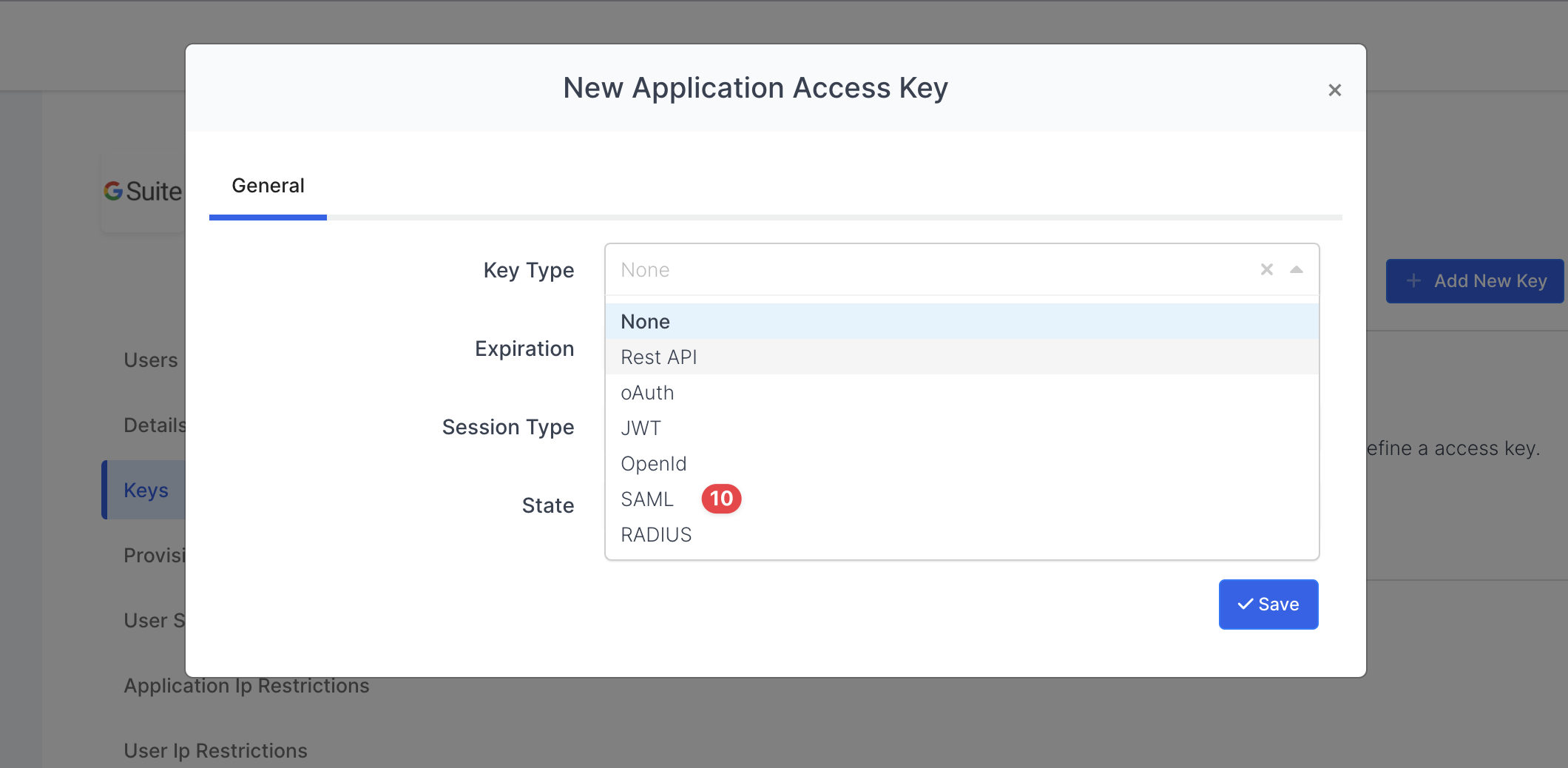This screenshot has width=1568, height=768.
Task: Collapse the Key Type dropdown arrow
Action: [x=1296, y=270]
